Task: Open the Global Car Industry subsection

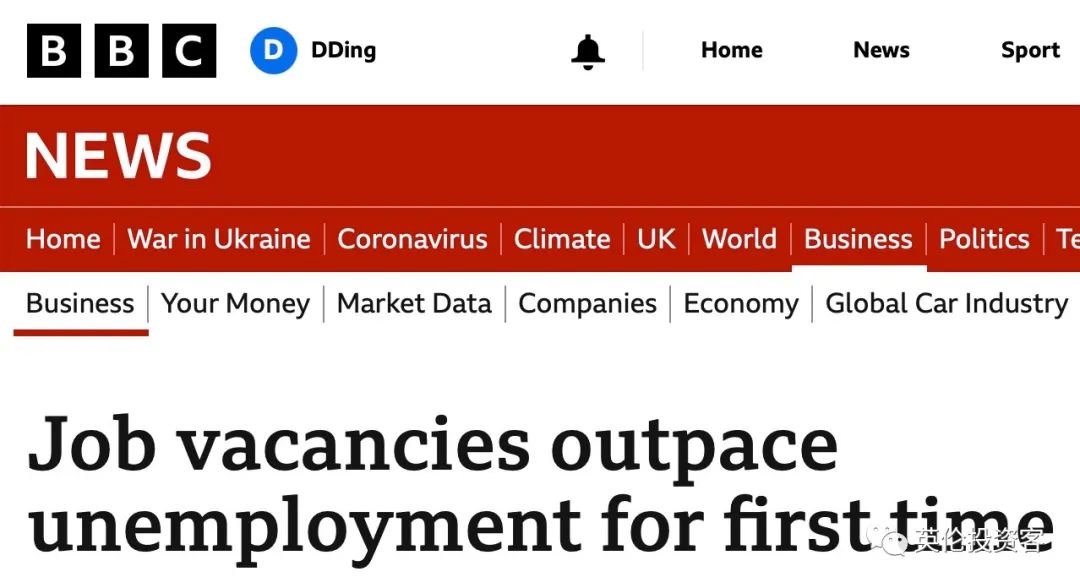Action: coord(947,304)
